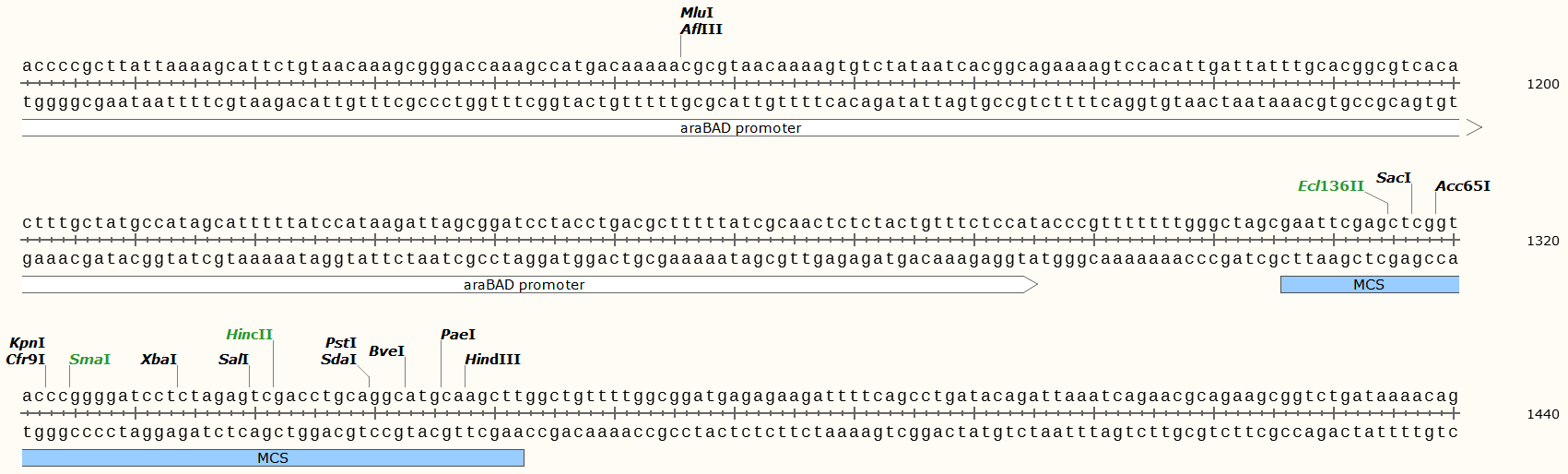Select the SacI restriction site

tap(1393, 178)
